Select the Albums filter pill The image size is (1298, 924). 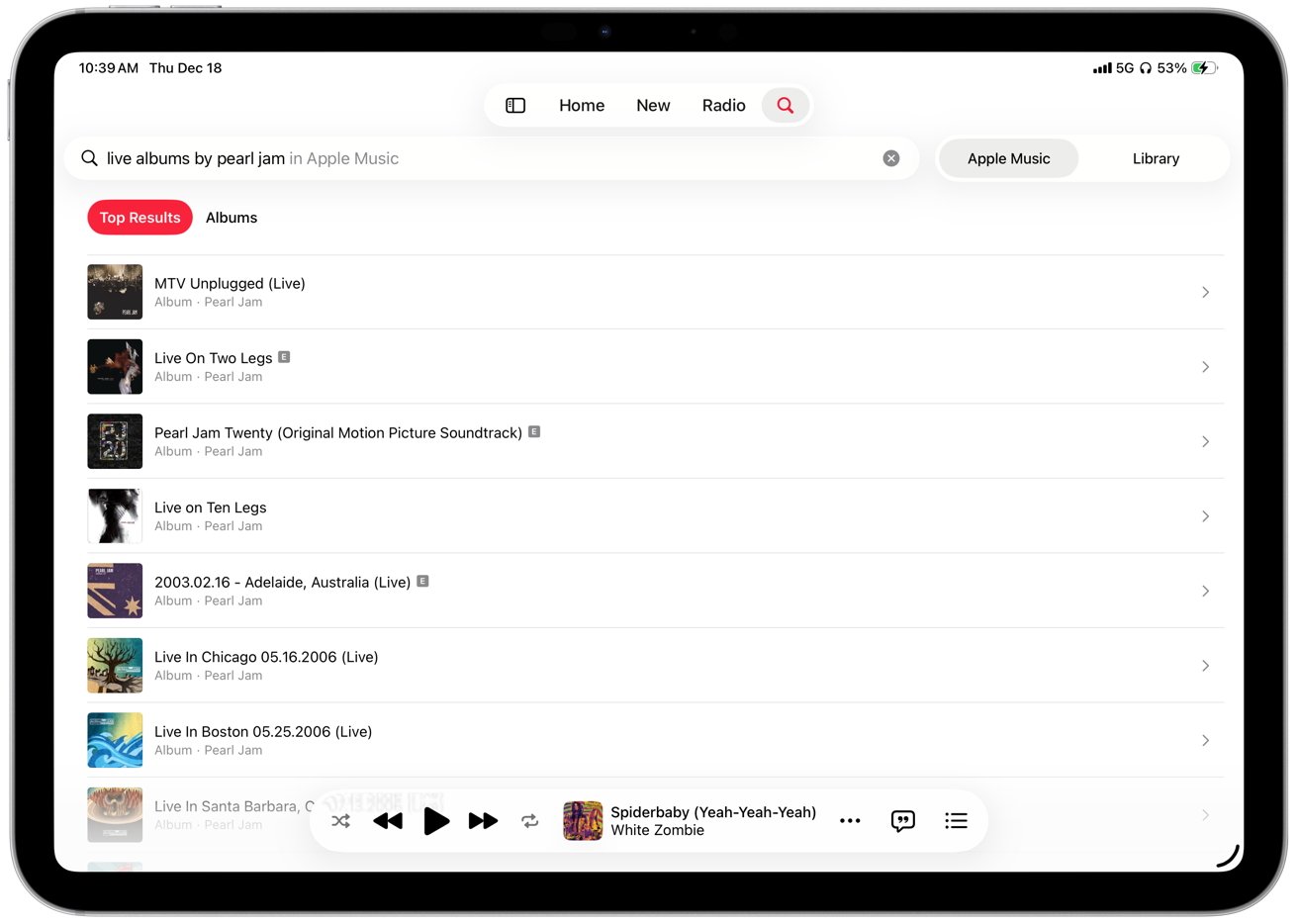tap(232, 218)
